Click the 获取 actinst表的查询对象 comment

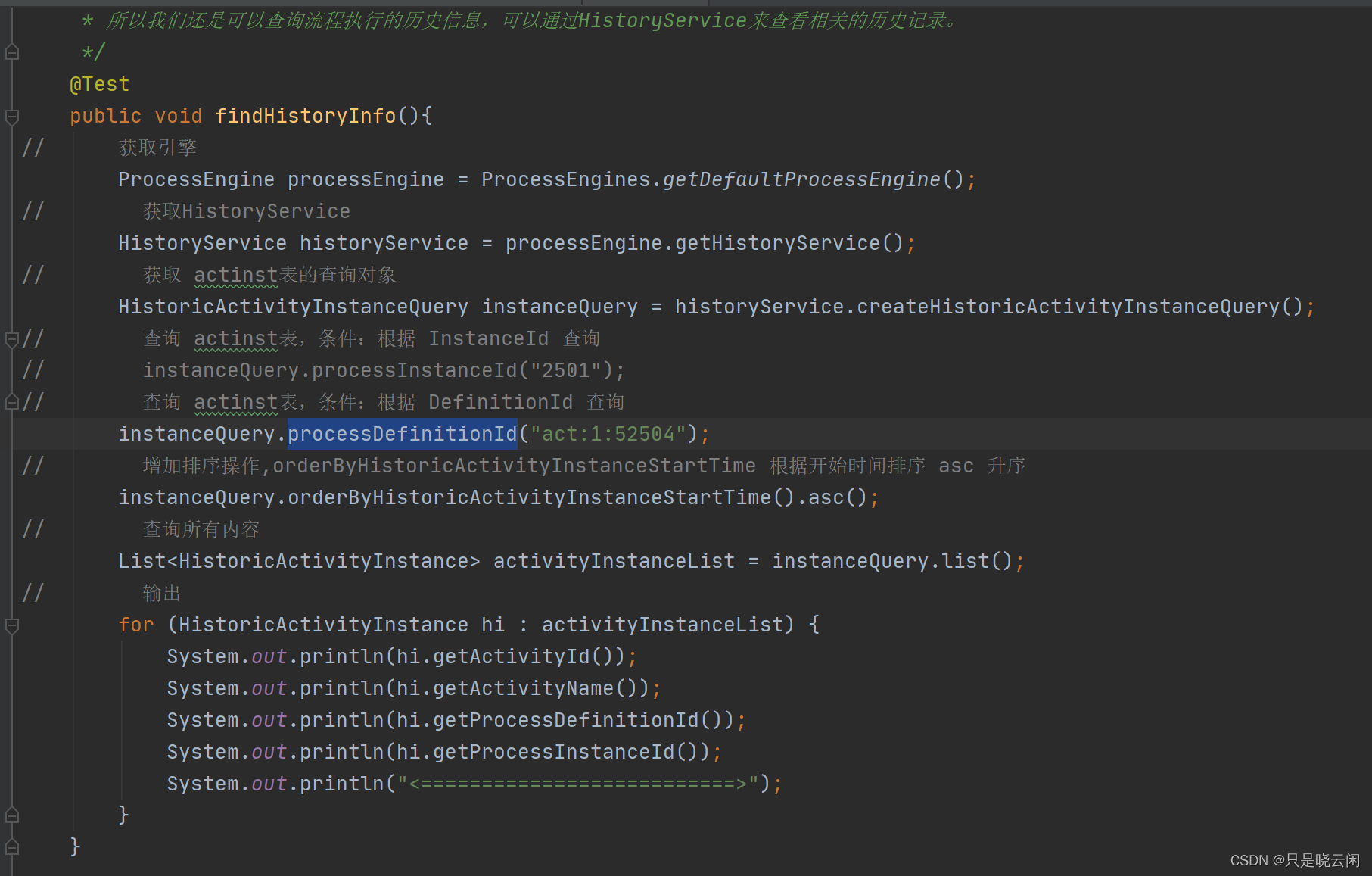(269, 275)
